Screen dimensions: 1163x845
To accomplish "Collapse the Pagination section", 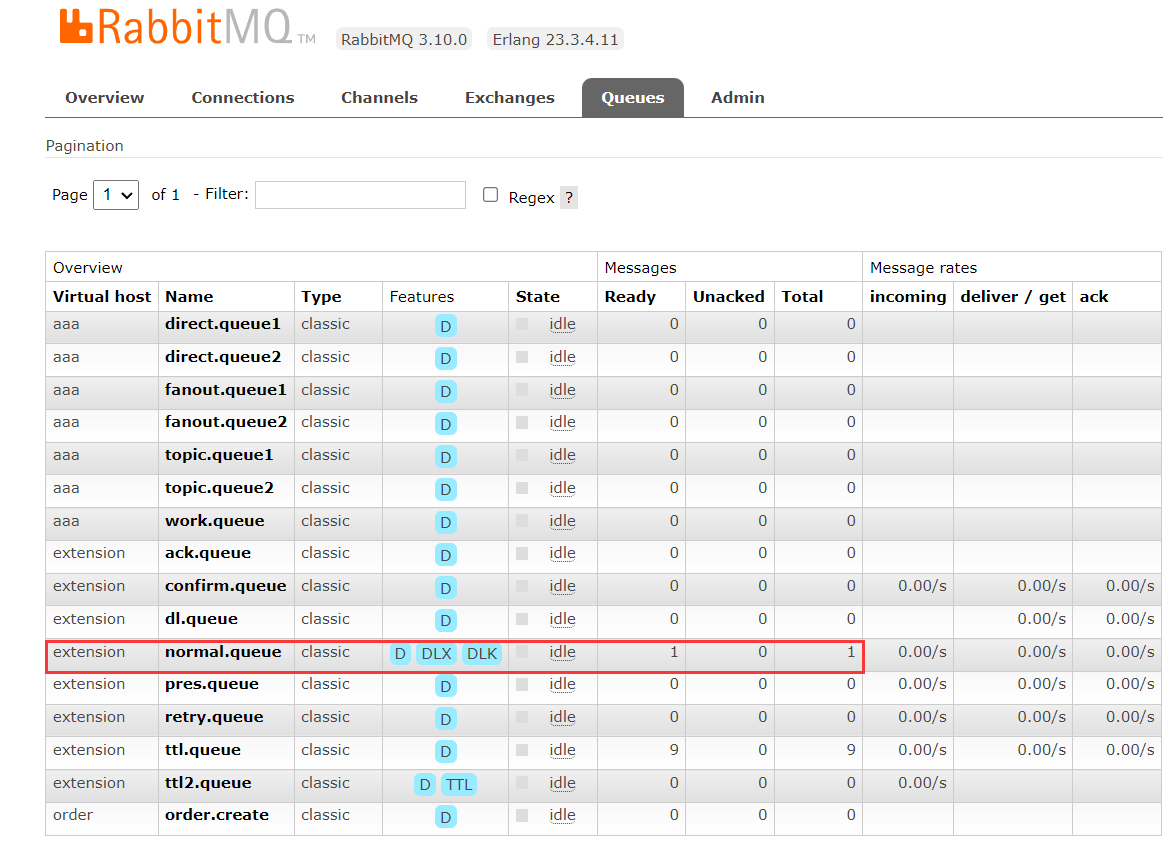I will 85,146.
